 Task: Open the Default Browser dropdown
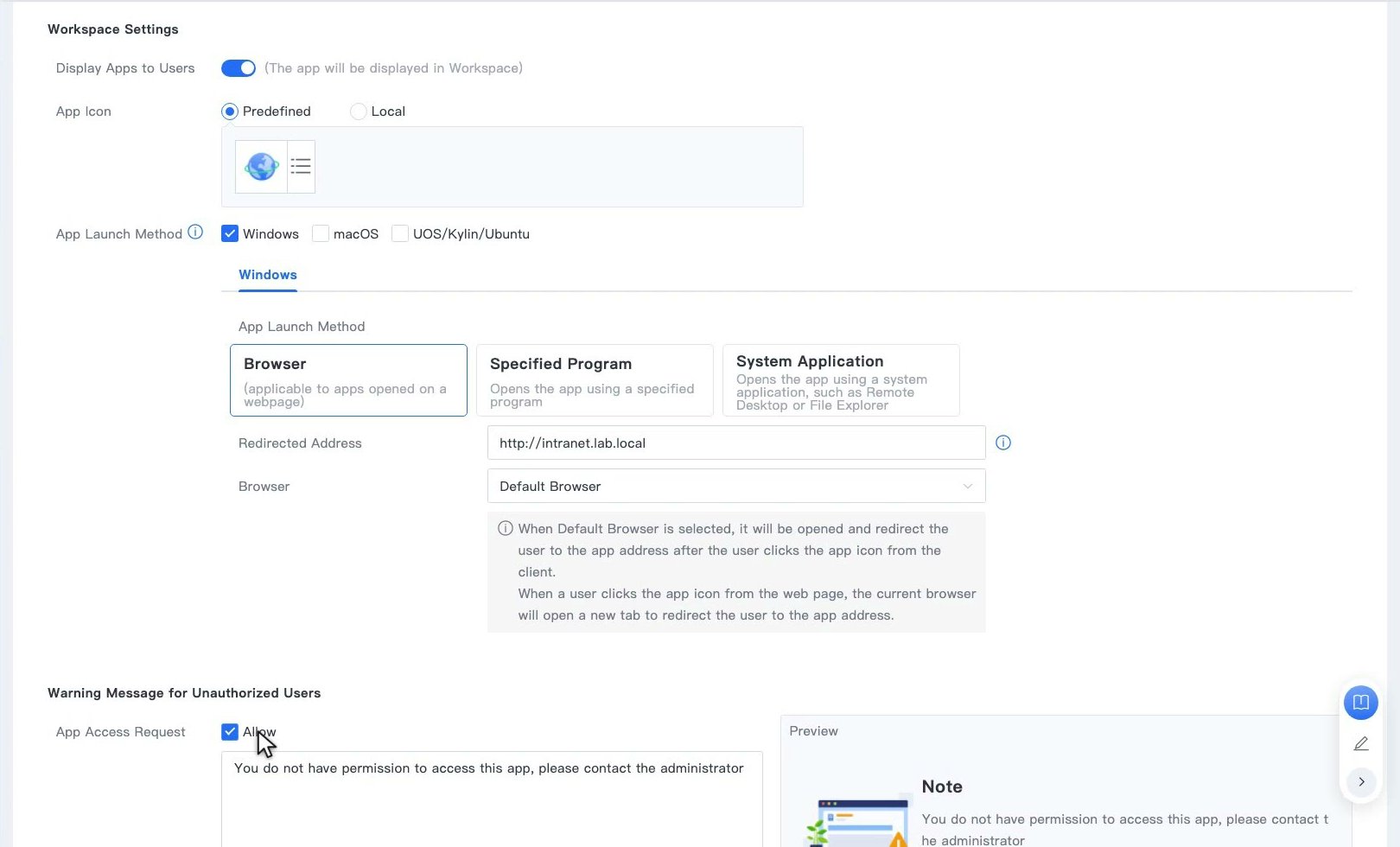[x=736, y=486]
